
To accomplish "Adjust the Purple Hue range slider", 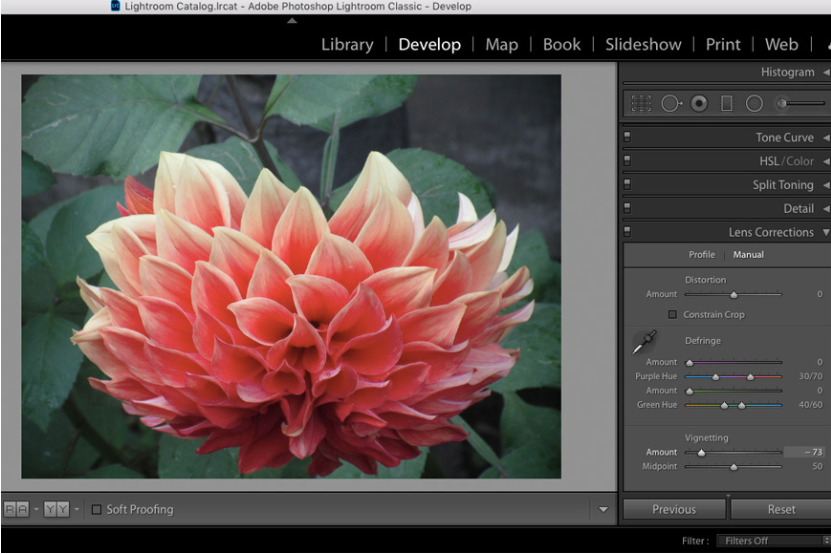I will [733, 376].
